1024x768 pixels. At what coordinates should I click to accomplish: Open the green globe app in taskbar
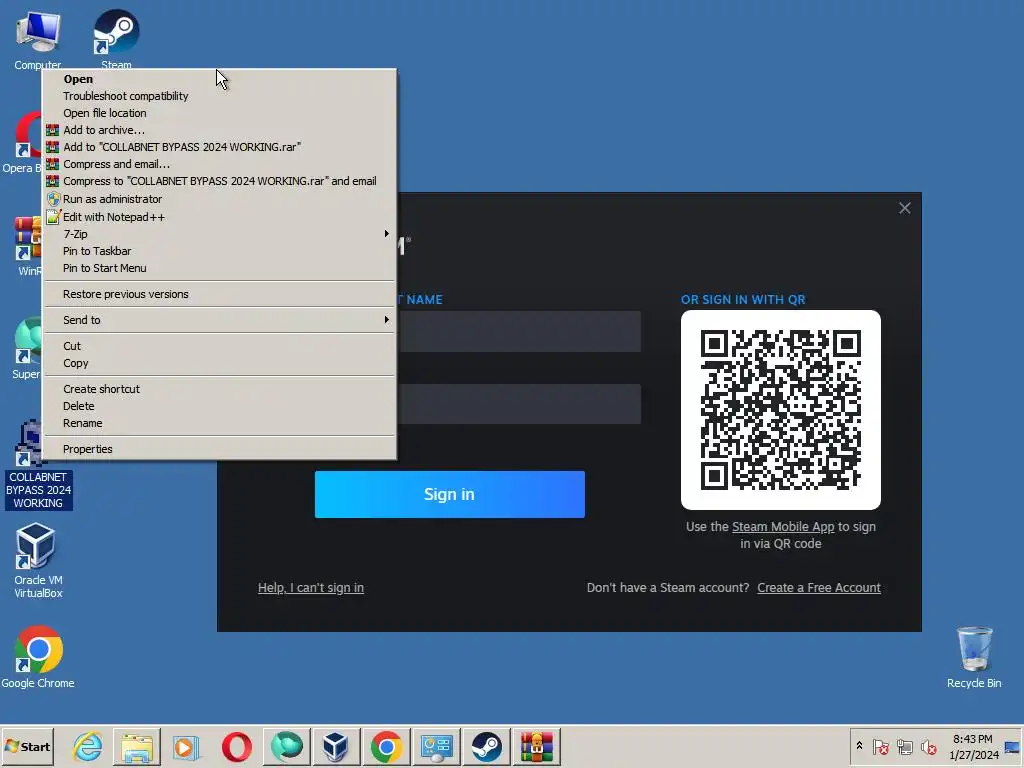[x=286, y=746]
